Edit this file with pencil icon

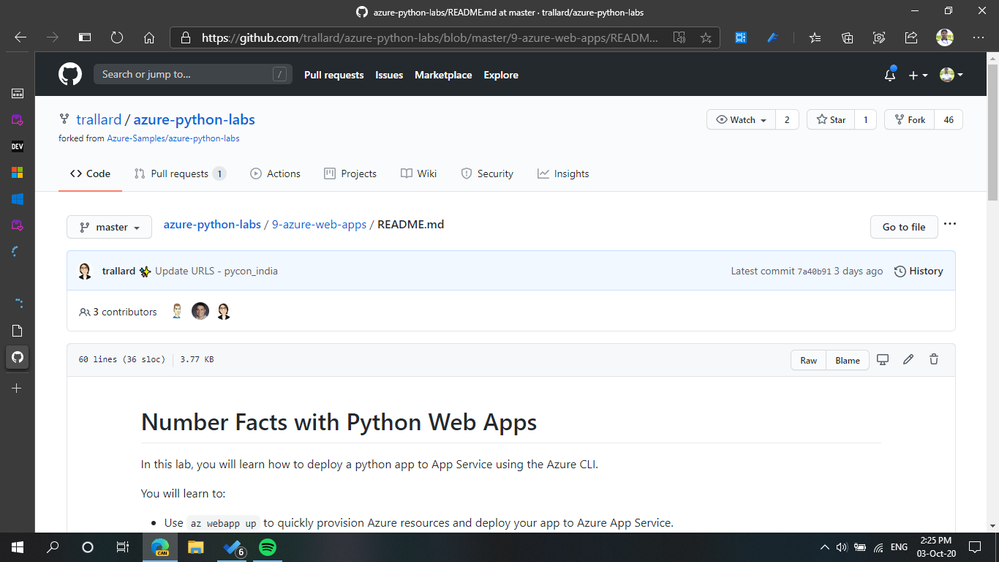point(908,360)
